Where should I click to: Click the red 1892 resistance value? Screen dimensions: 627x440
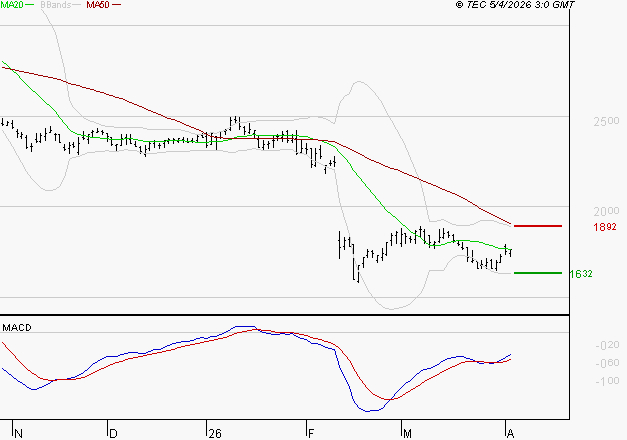tap(605, 227)
